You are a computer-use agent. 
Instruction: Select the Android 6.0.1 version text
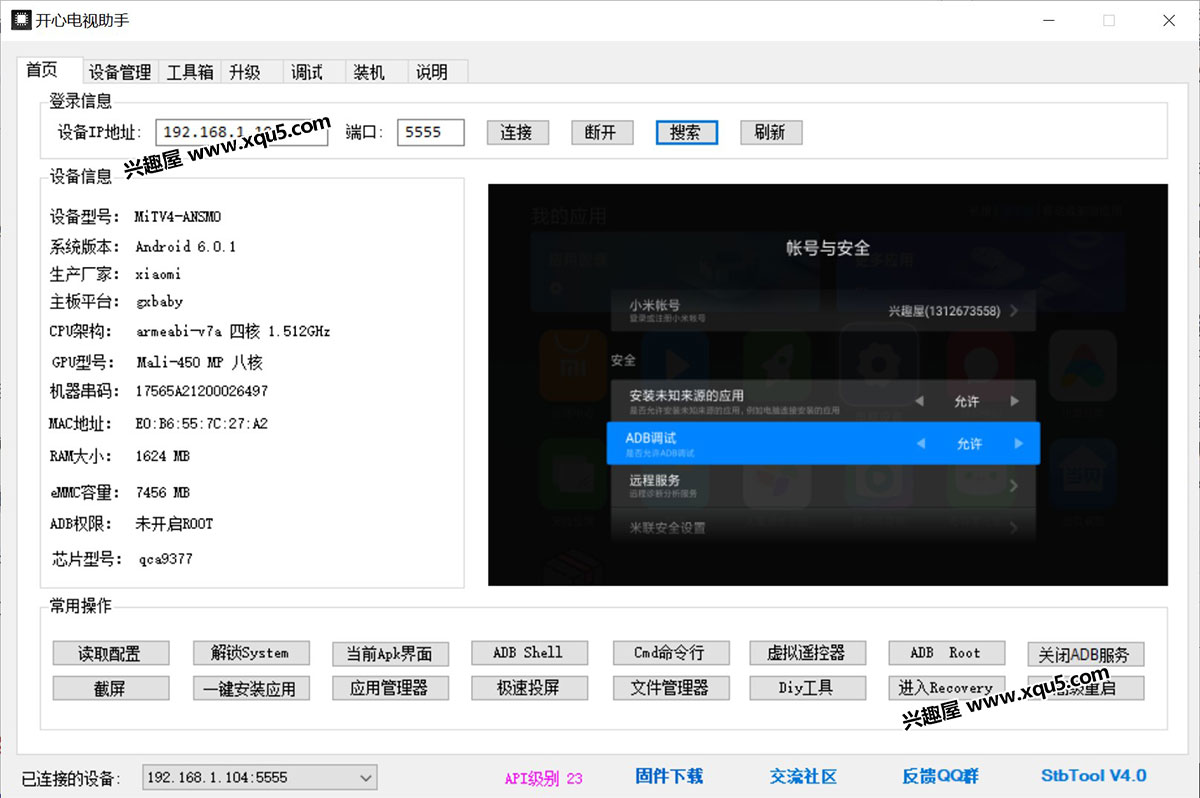coord(186,246)
